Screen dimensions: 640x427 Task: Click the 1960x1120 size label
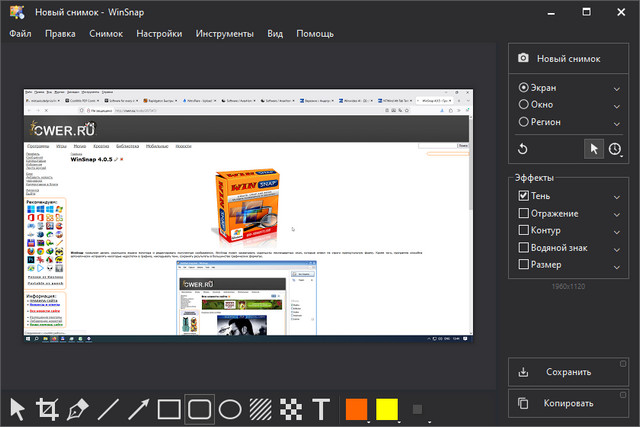pyautogui.click(x=568, y=287)
